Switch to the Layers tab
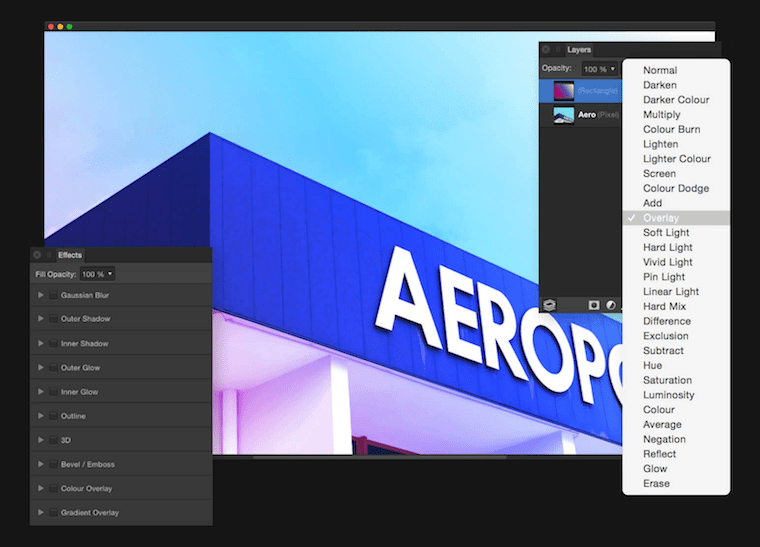 pyautogui.click(x=579, y=49)
